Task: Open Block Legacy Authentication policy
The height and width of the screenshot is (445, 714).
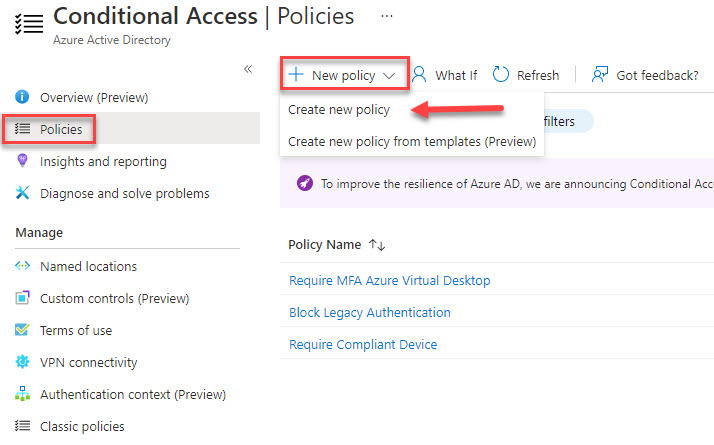Action: (x=370, y=312)
